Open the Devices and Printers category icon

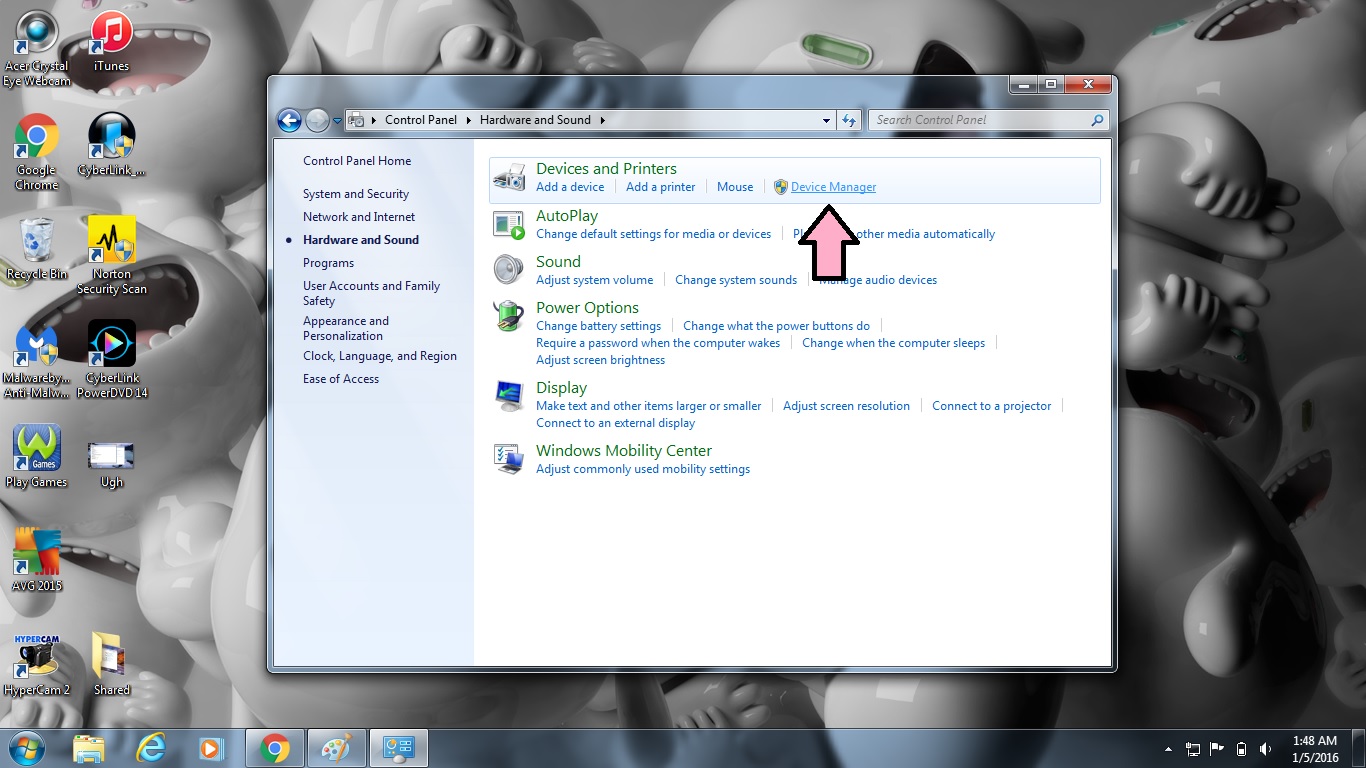tap(509, 178)
